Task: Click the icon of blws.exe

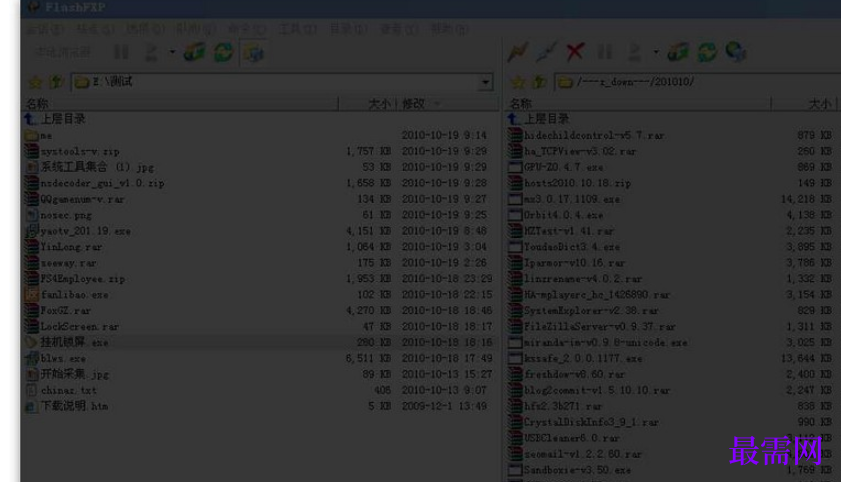Action: click(x=32, y=358)
